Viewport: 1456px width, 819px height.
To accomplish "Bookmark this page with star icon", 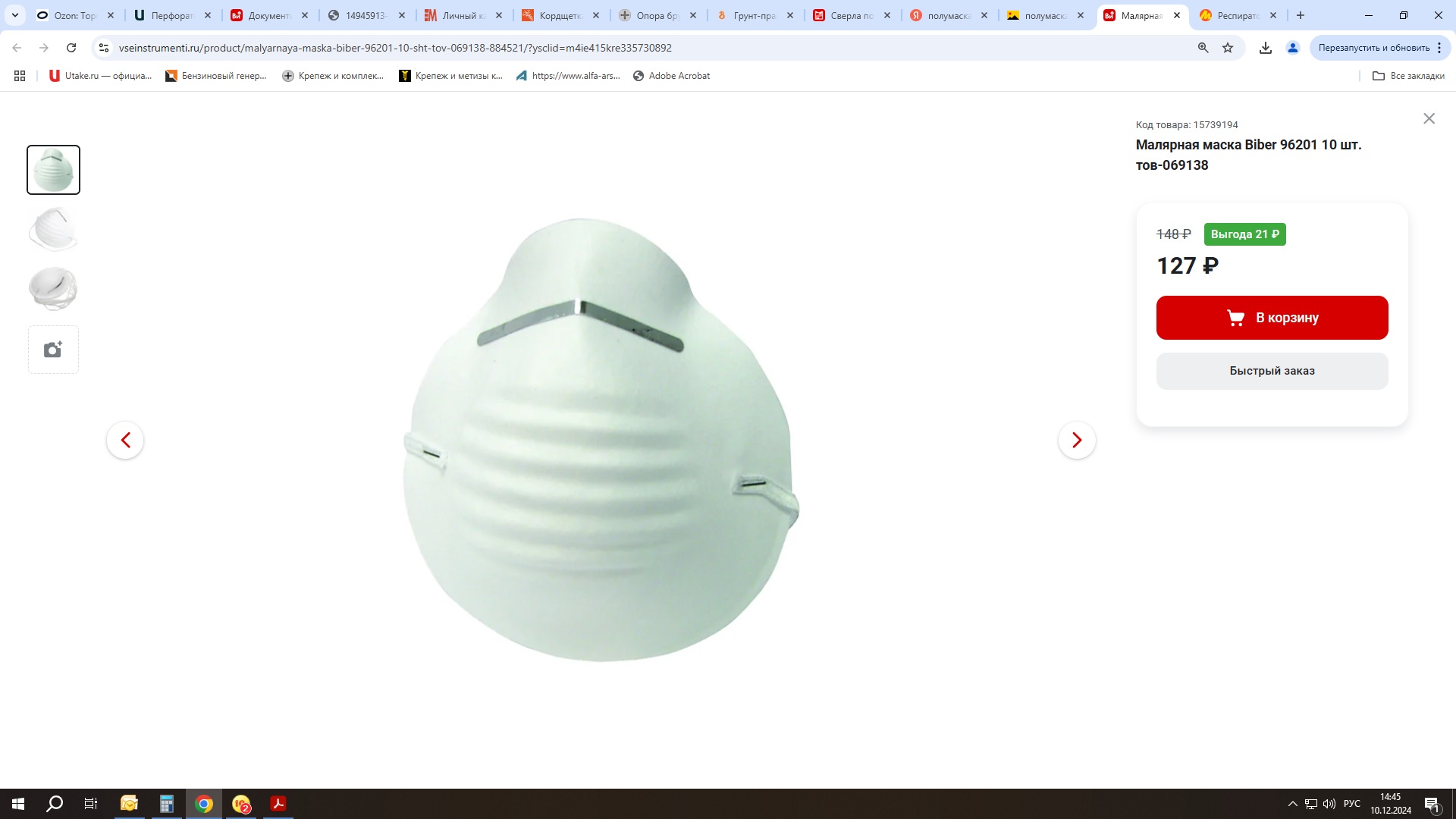I will pyautogui.click(x=1228, y=48).
